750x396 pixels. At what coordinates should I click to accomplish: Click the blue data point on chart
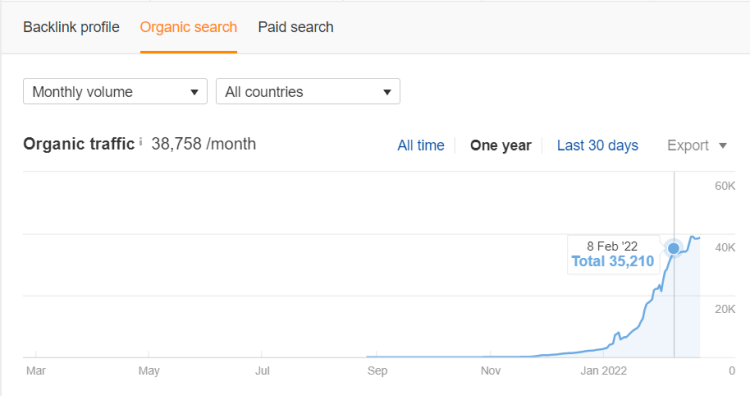(673, 248)
